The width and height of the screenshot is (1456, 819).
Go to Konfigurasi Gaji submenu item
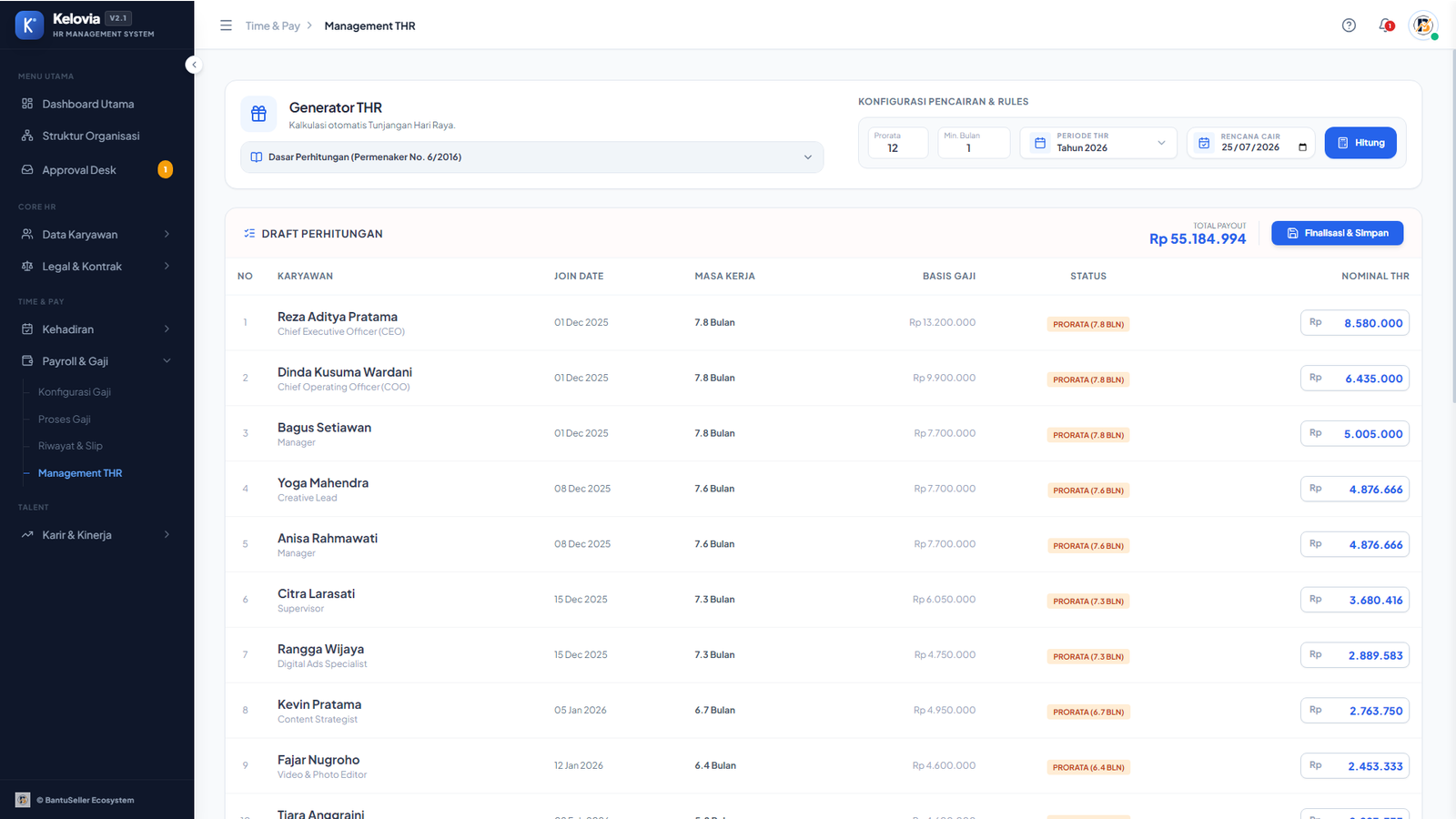75,392
